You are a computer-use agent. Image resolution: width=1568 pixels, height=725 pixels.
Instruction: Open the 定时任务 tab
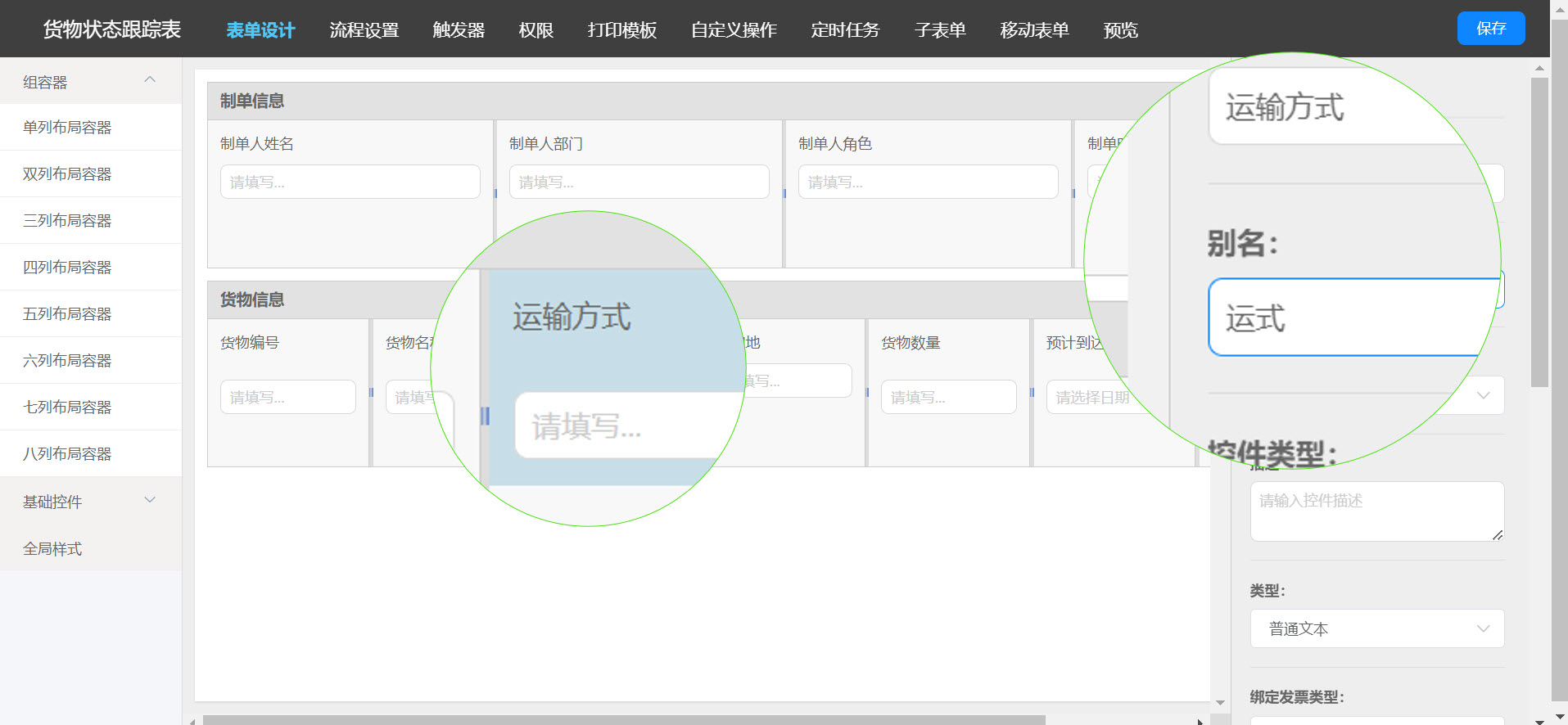[845, 30]
